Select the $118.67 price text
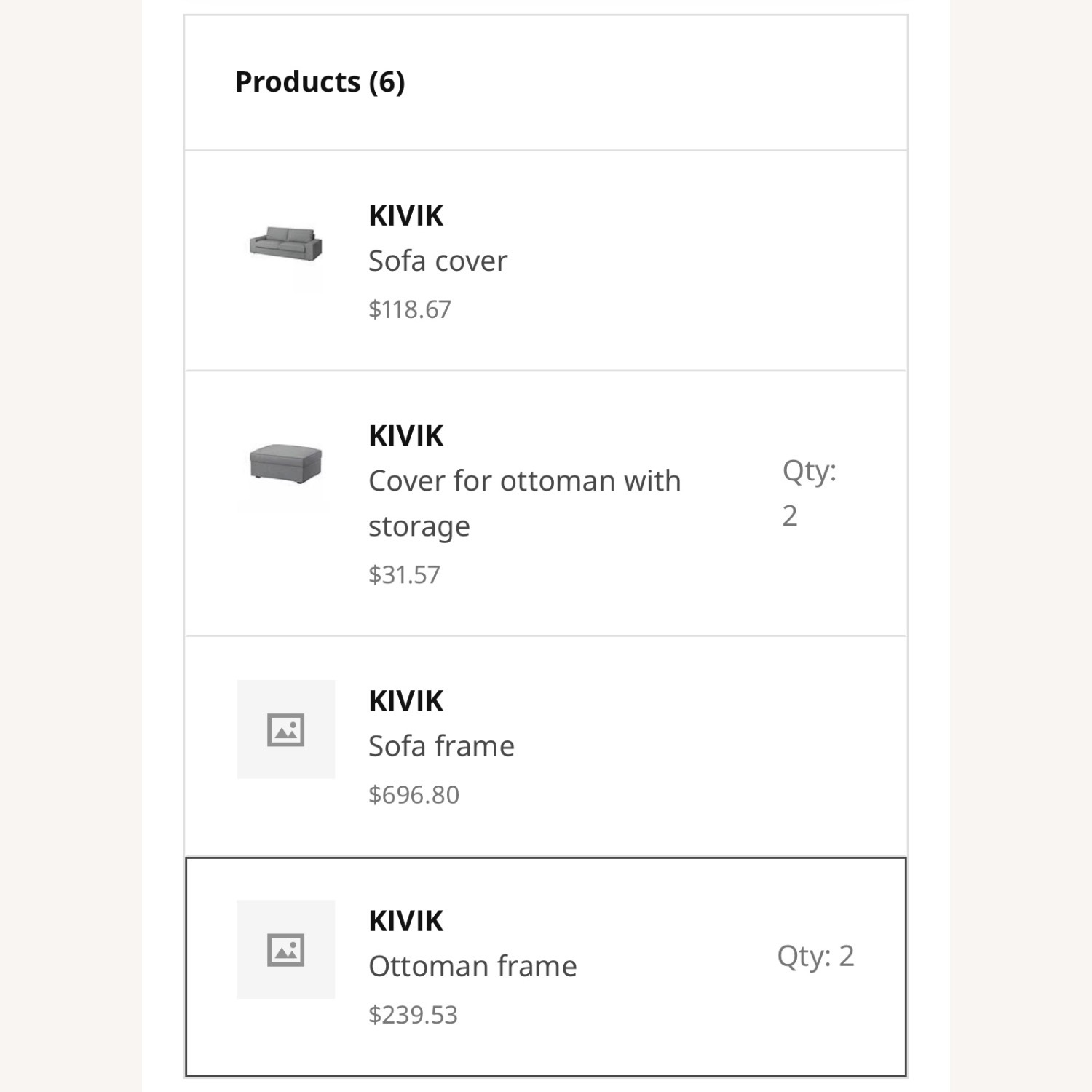The image size is (1092, 1092). pyautogui.click(x=410, y=308)
